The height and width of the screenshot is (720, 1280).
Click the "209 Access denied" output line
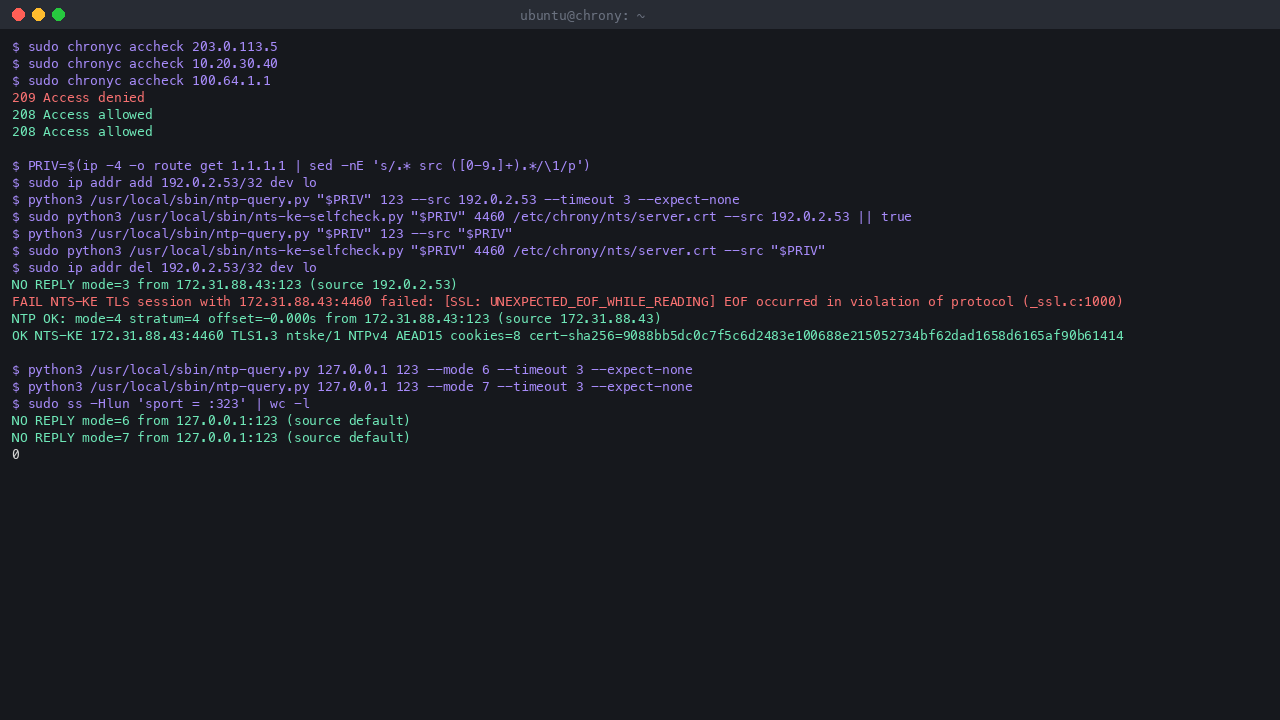(x=78, y=98)
